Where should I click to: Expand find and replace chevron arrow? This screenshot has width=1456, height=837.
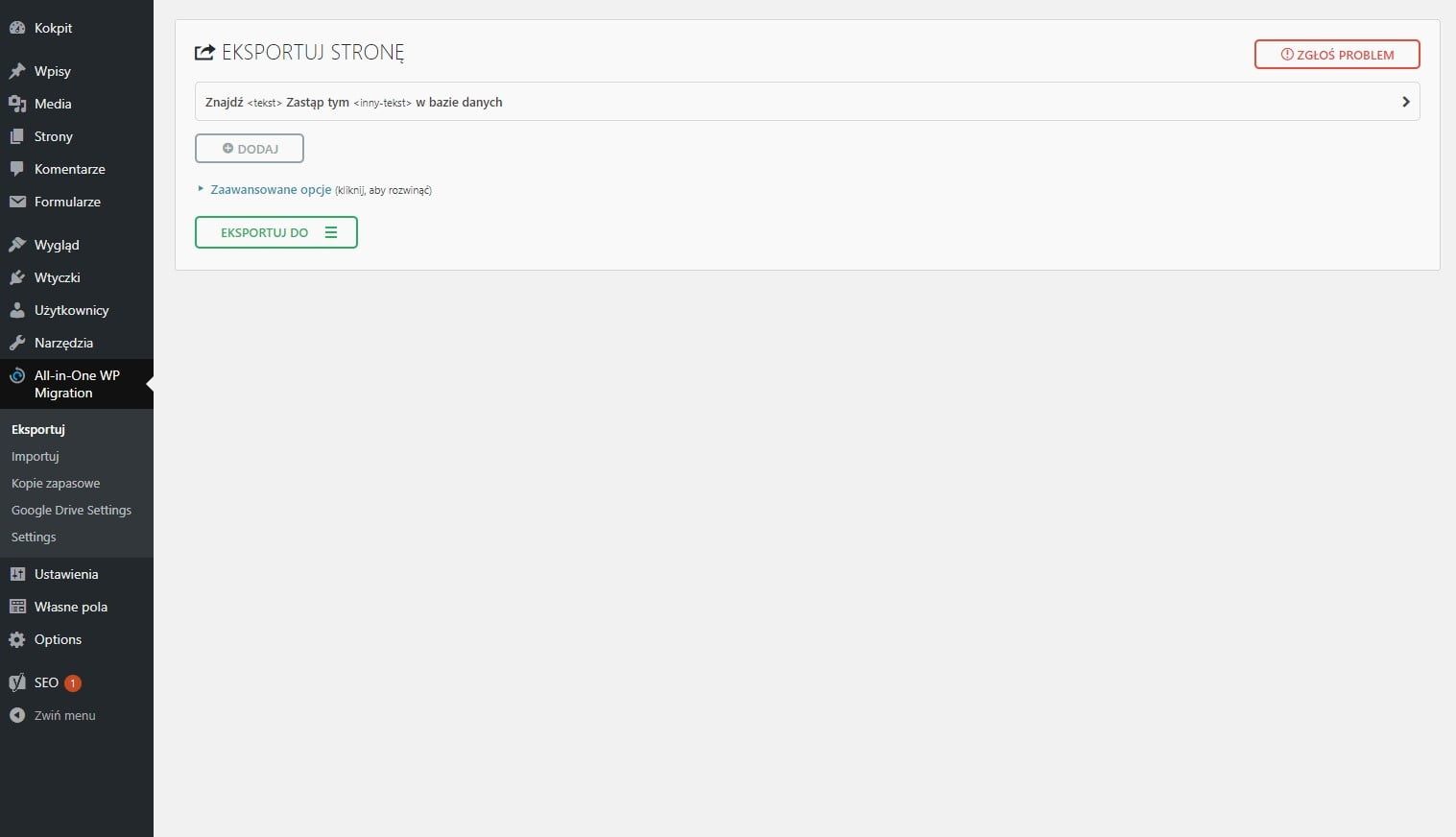pyautogui.click(x=1405, y=102)
